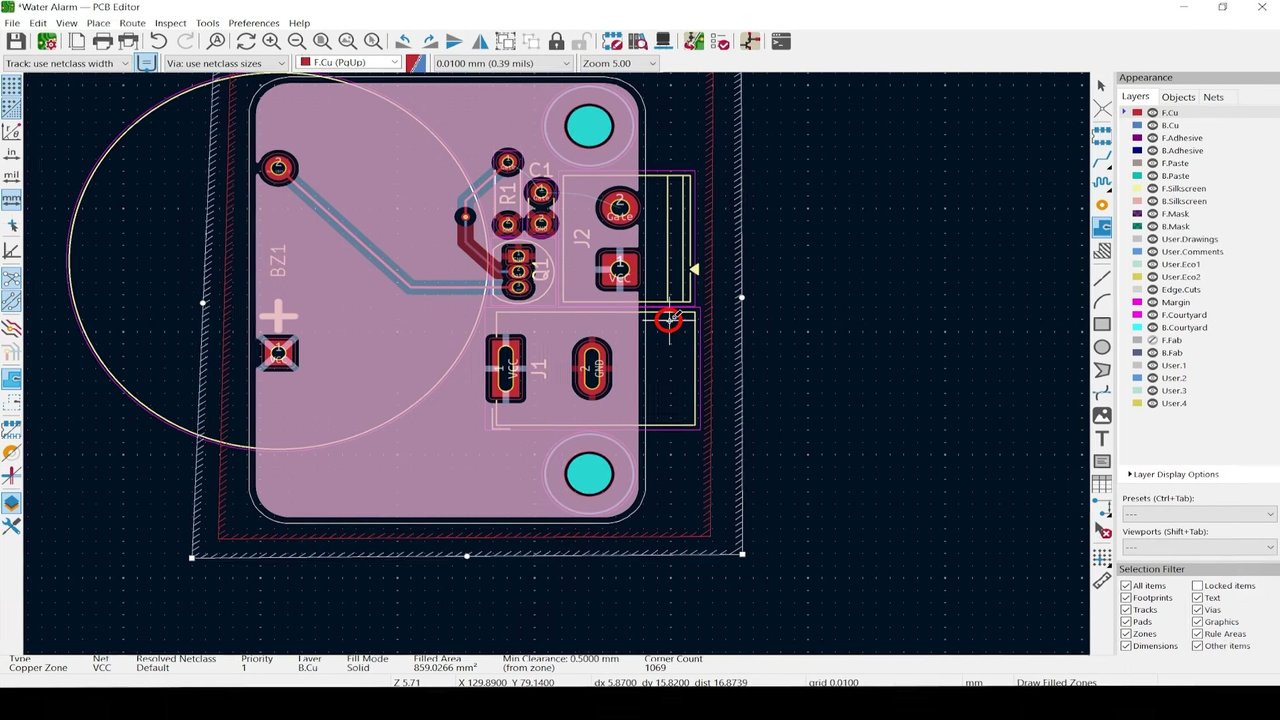Toggle visibility of F.Fab layer

(x=1152, y=340)
